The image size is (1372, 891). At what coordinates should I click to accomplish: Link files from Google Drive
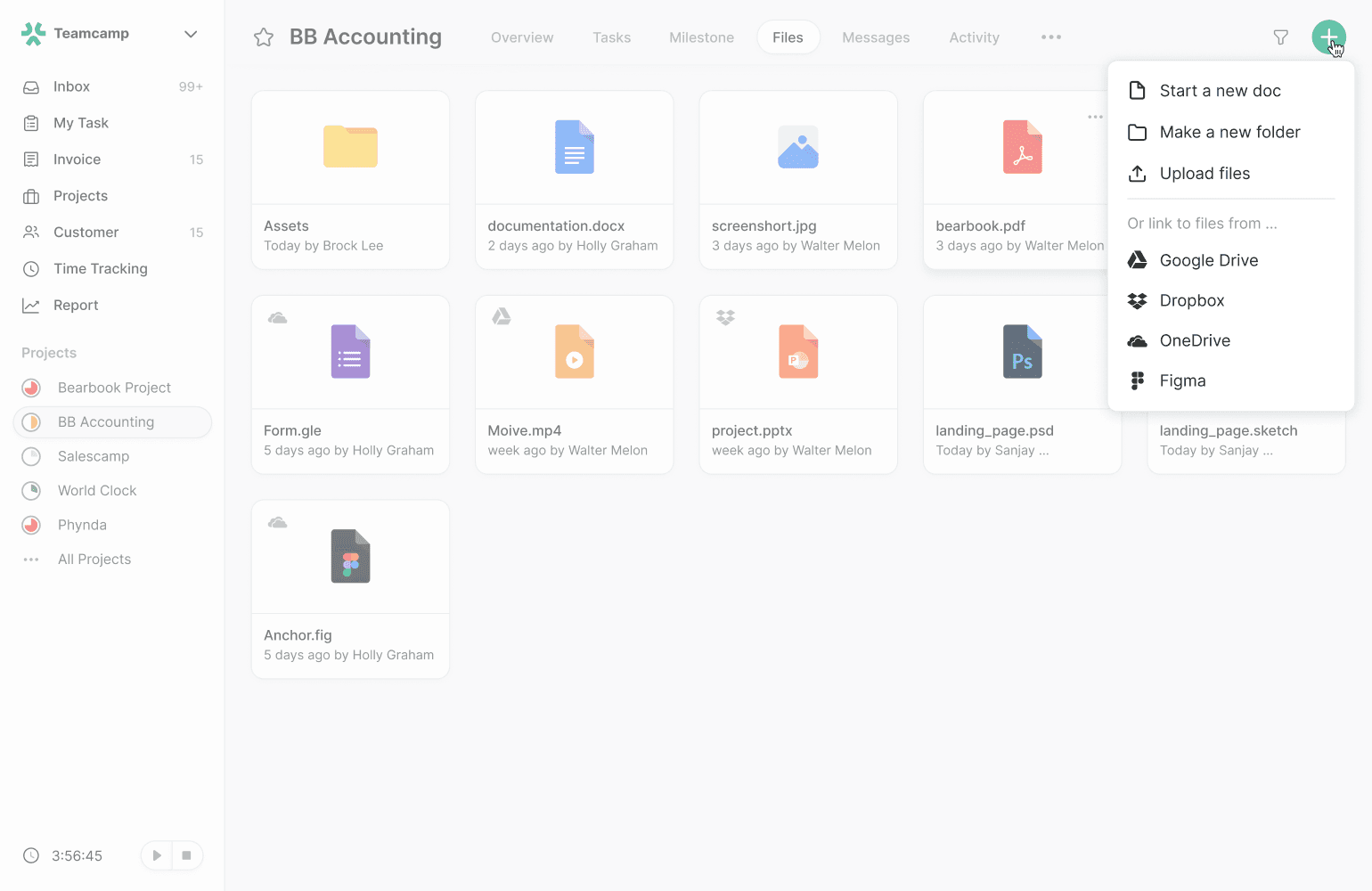[1208, 260]
